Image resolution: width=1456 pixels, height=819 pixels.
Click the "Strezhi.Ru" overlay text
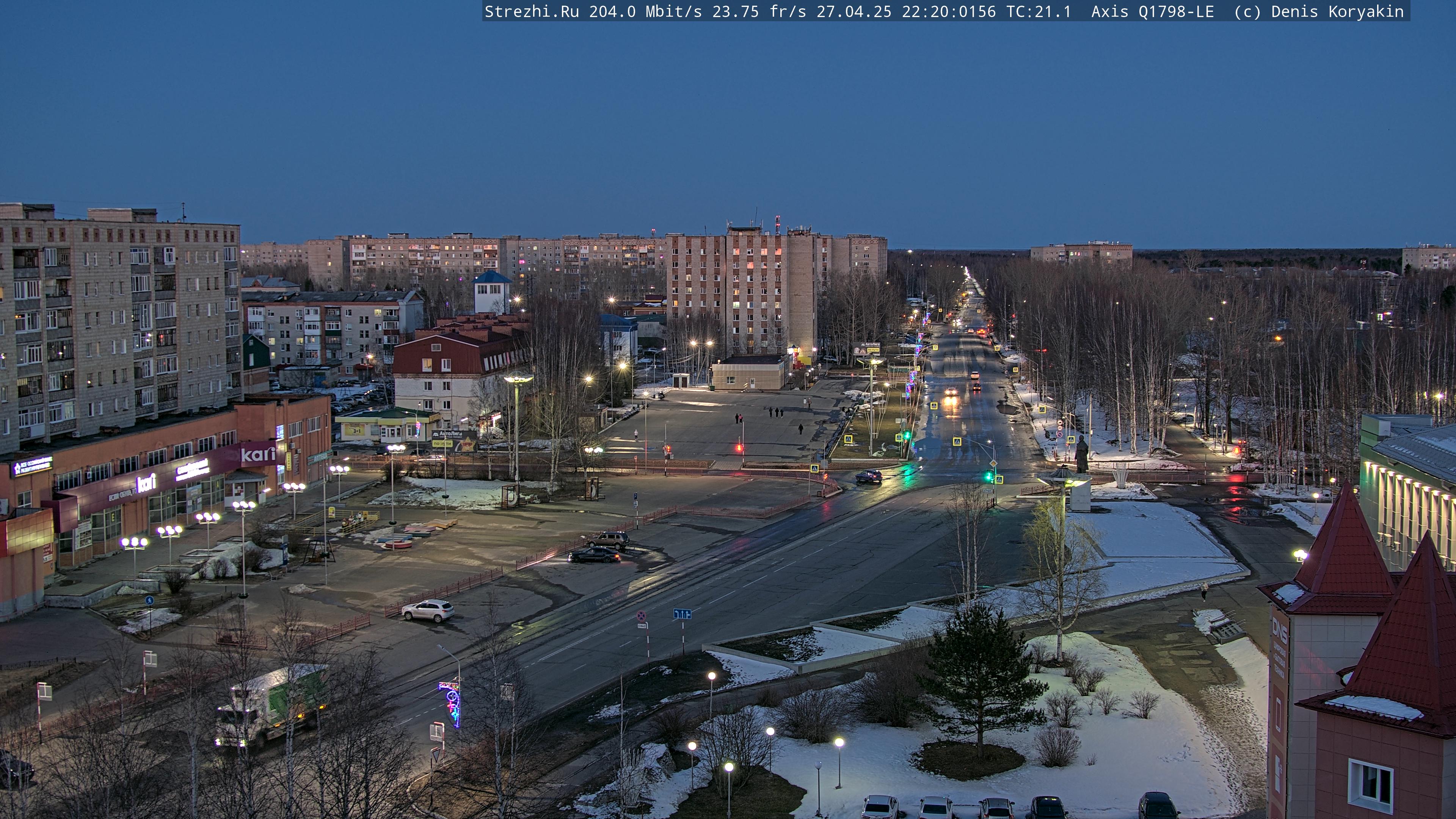coord(532,12)
